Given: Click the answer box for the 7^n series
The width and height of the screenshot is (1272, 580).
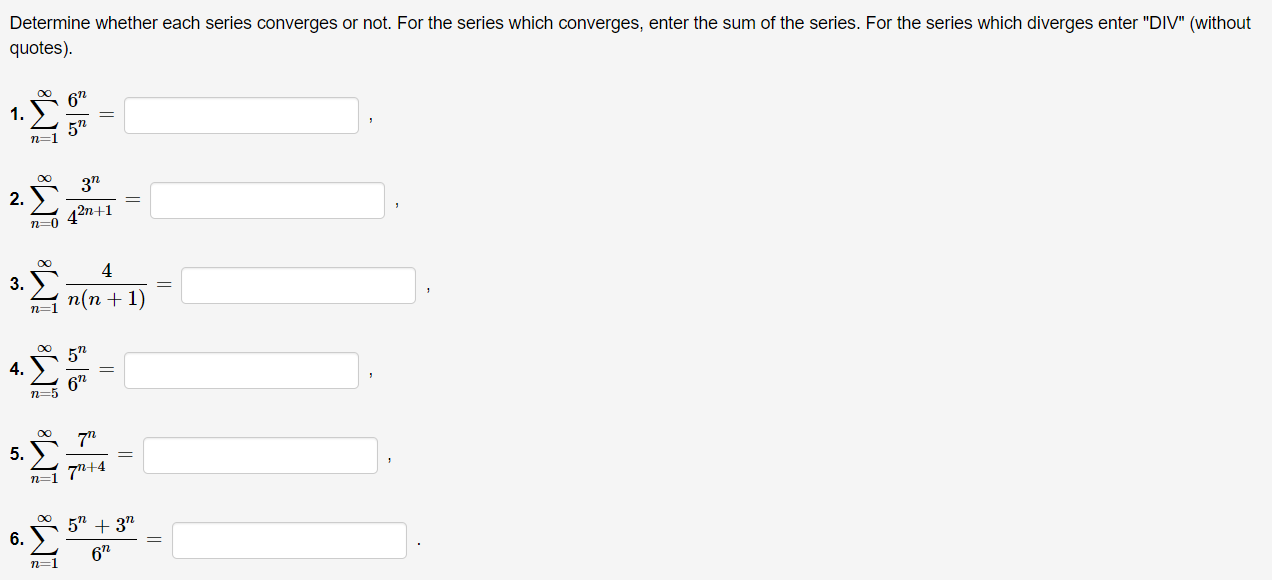Looking at the screenshot, I should click(260, 455).
